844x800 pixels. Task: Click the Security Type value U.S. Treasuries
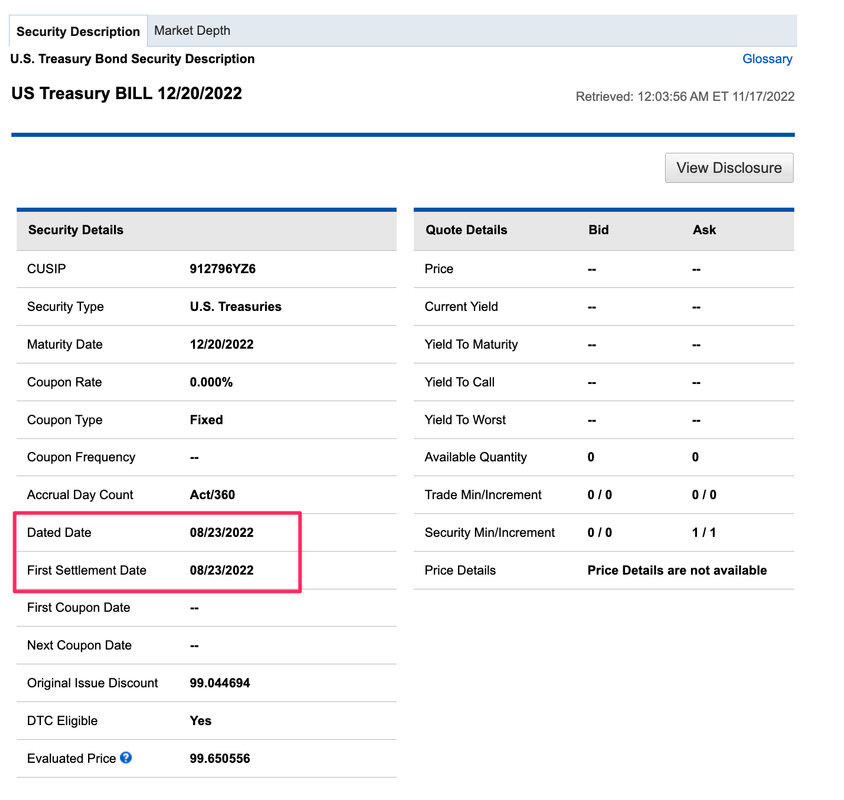(235, 306)
